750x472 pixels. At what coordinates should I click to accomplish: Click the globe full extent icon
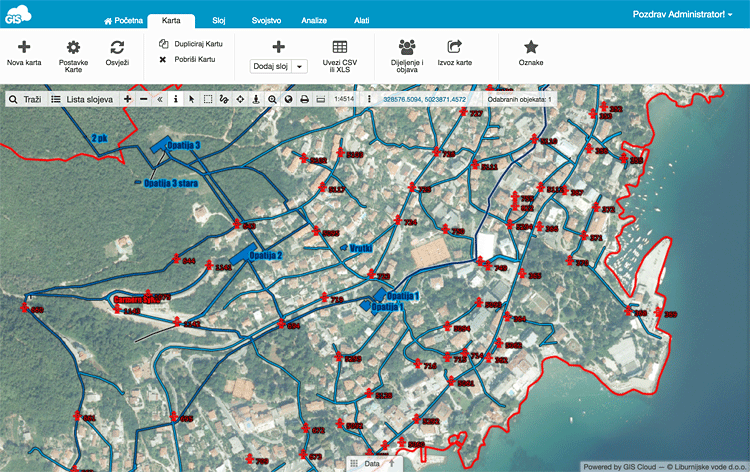point(288,99)
